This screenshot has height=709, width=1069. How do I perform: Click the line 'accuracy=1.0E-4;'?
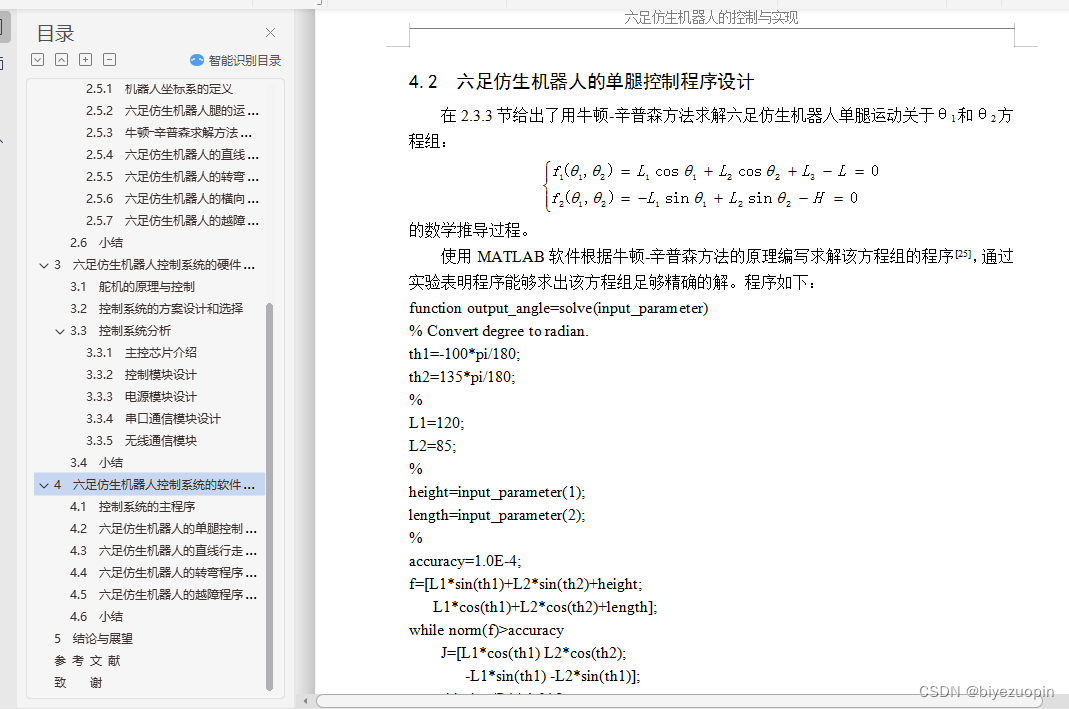coord(465,561)
